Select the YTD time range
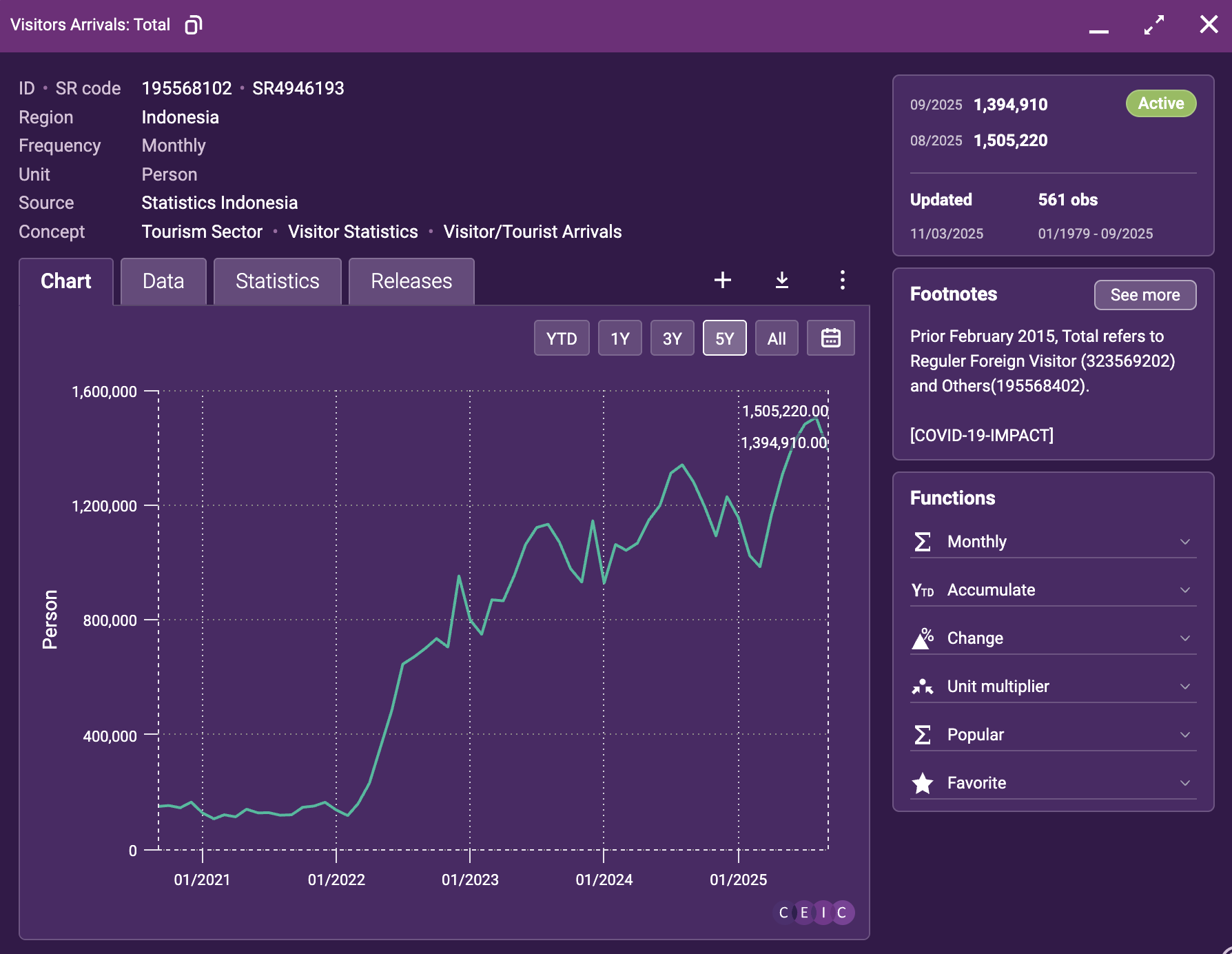 [561, 338]
